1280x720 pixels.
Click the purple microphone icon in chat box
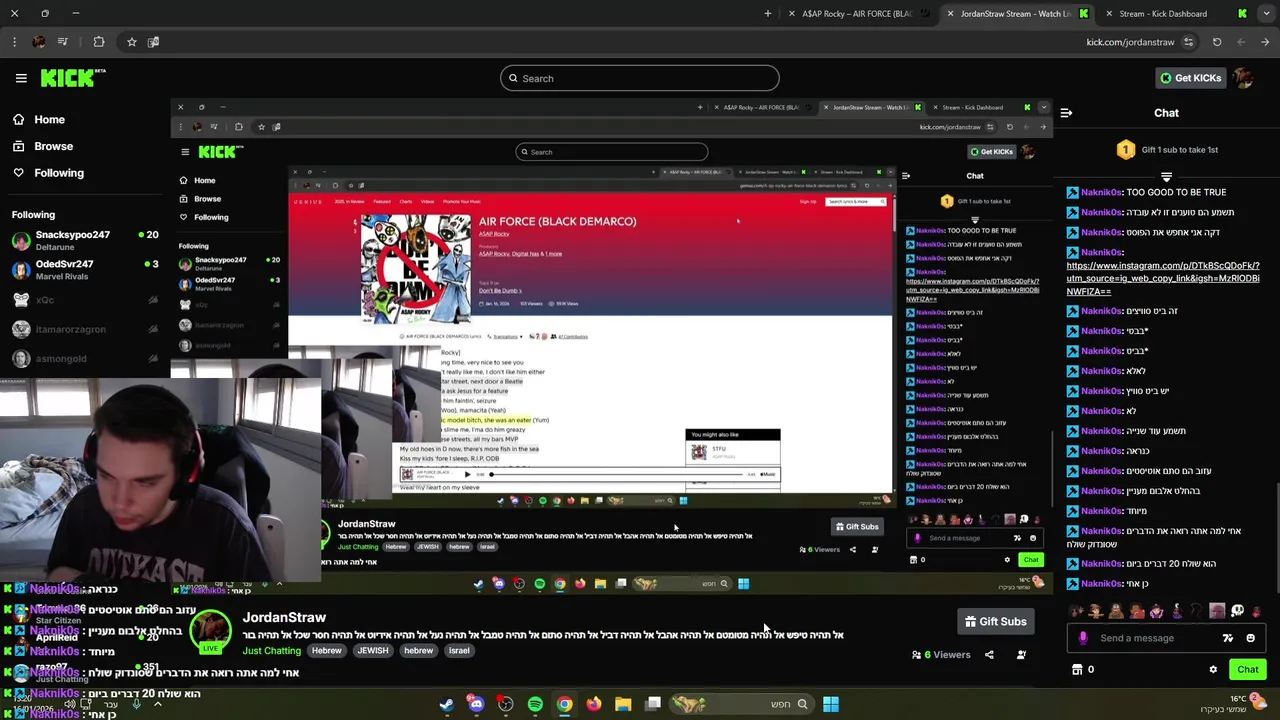coord(1083,638)
